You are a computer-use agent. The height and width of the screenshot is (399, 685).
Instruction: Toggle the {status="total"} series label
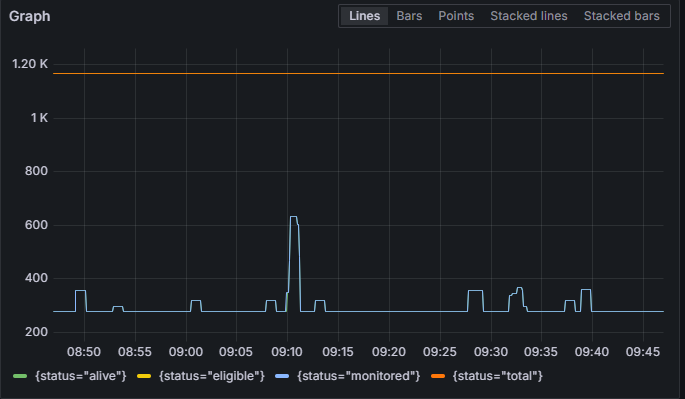(x=498, y=376)
